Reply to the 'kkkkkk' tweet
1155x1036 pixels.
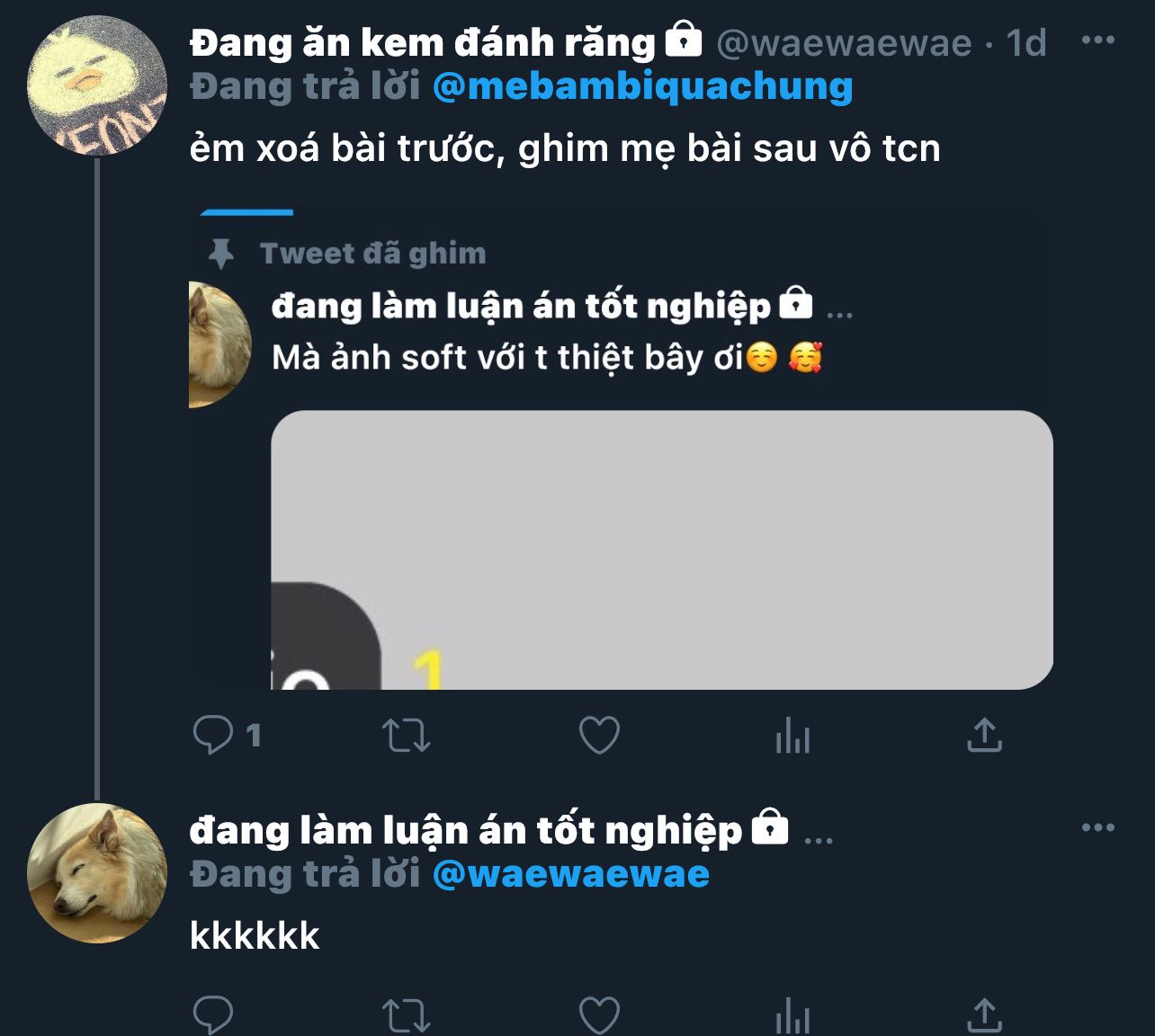click(x=213, y=1016)
